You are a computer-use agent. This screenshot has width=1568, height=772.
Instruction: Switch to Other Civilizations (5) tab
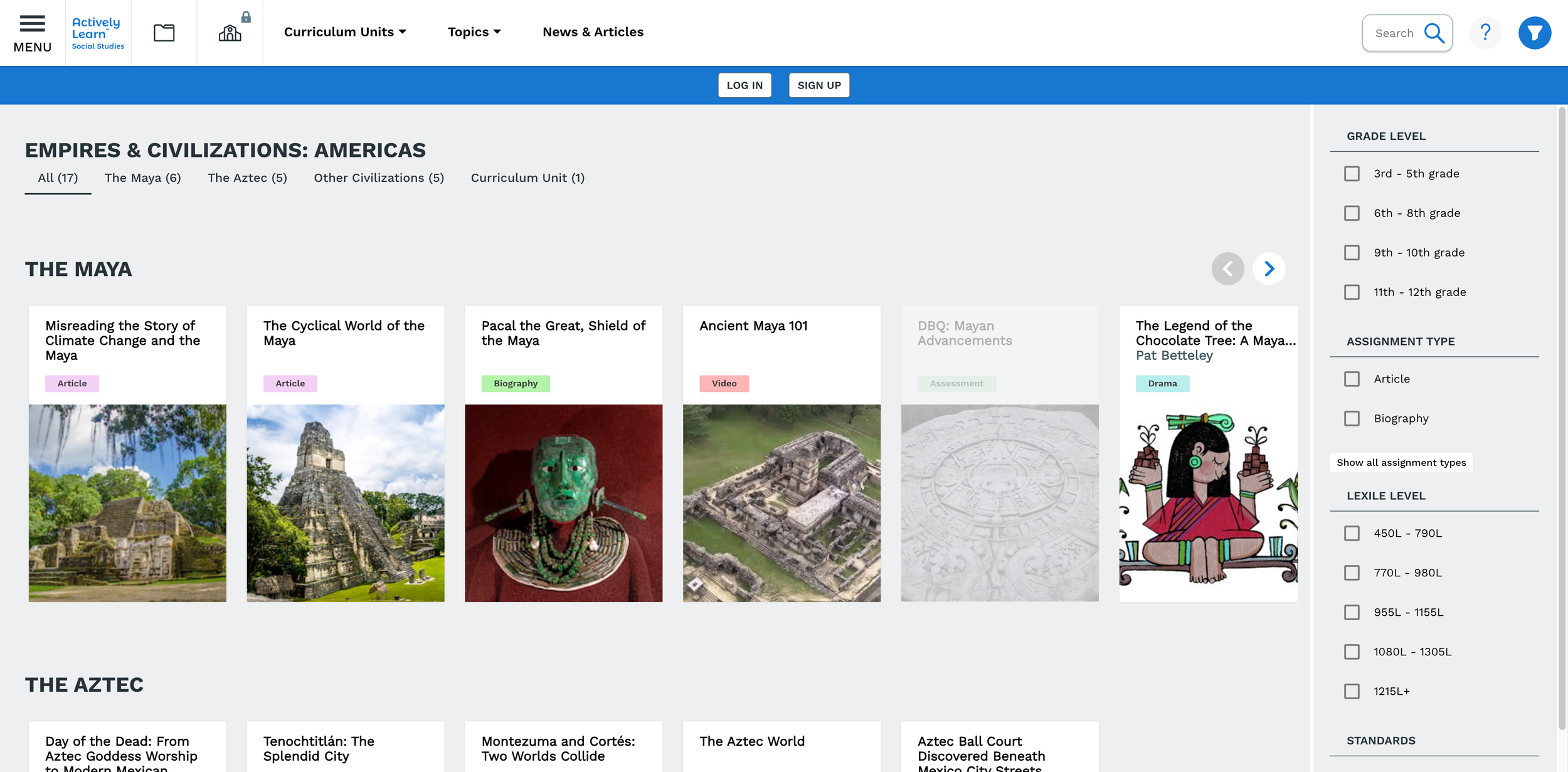379,178
